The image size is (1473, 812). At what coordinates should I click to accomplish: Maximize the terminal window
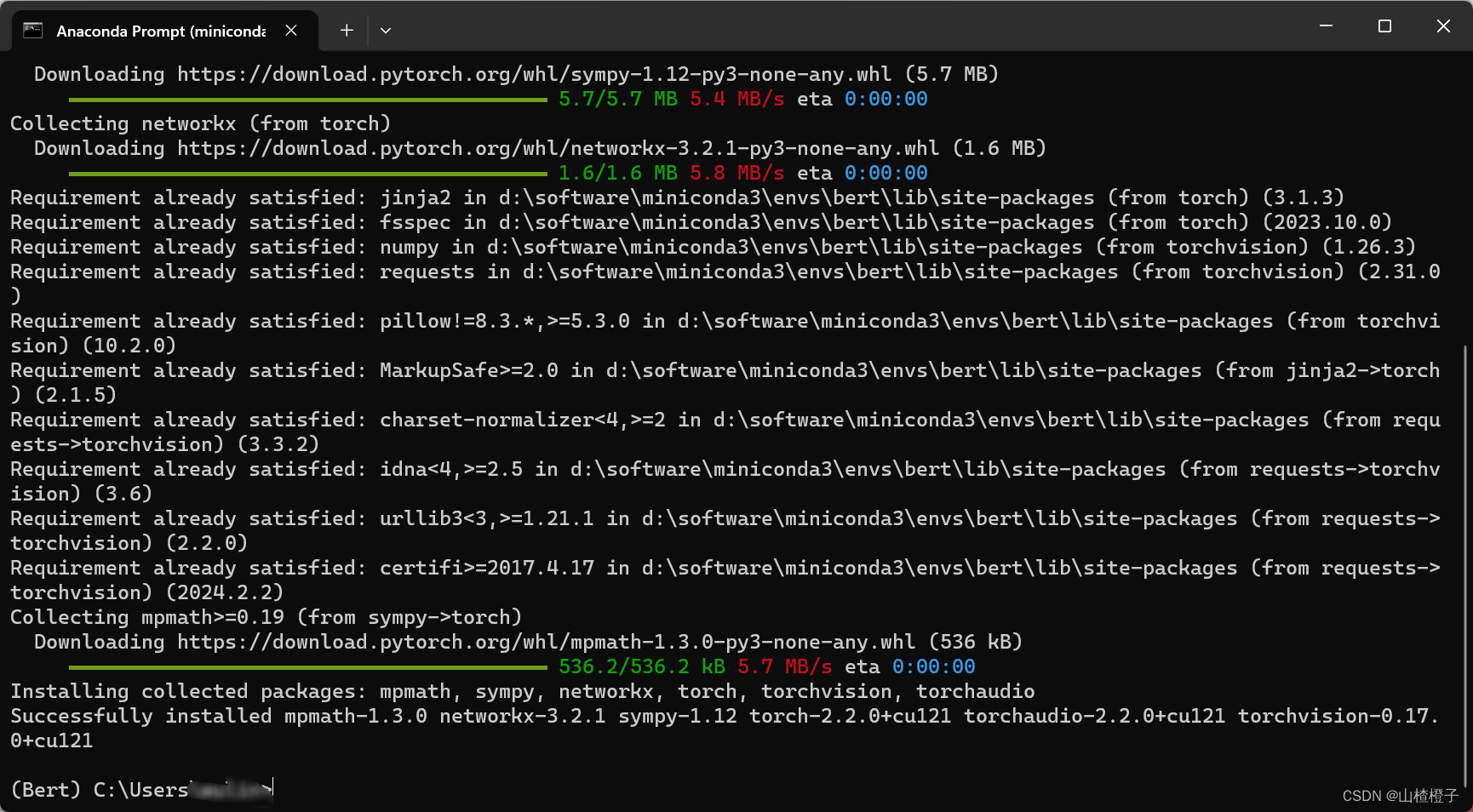click(1384, 26)
